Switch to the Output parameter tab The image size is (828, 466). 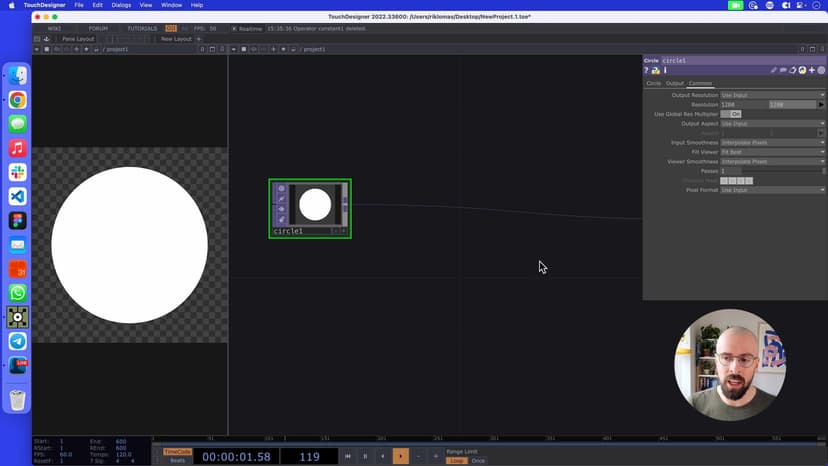point(675,83)
